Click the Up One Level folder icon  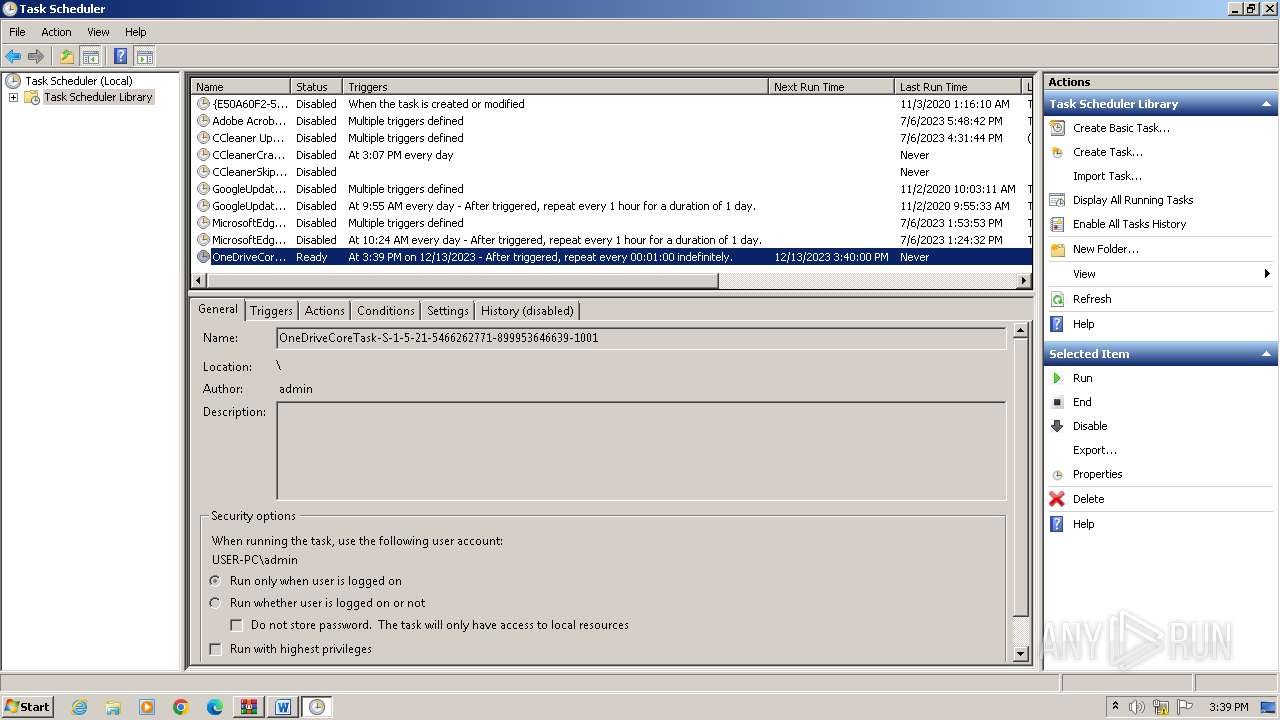pos(67,57)
